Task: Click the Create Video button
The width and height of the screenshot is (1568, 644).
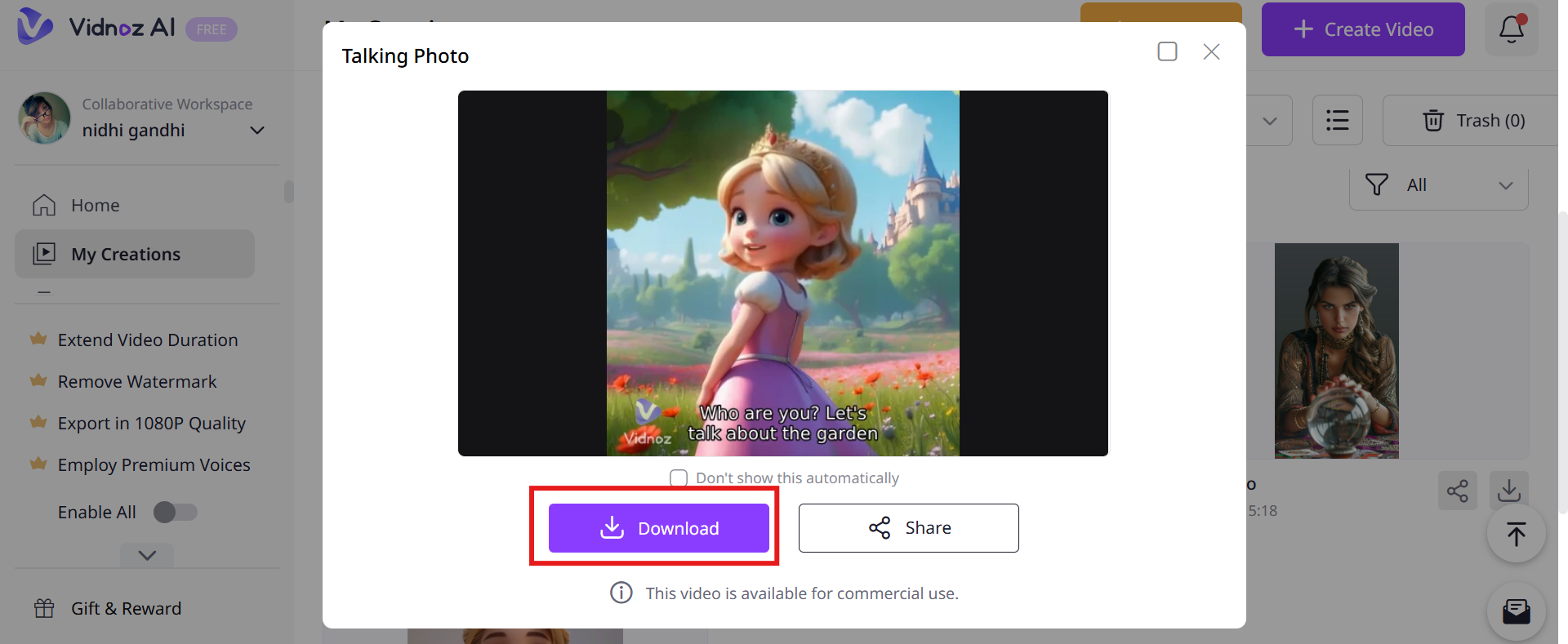Action: pyautogui.click(x=1363, y=29)
